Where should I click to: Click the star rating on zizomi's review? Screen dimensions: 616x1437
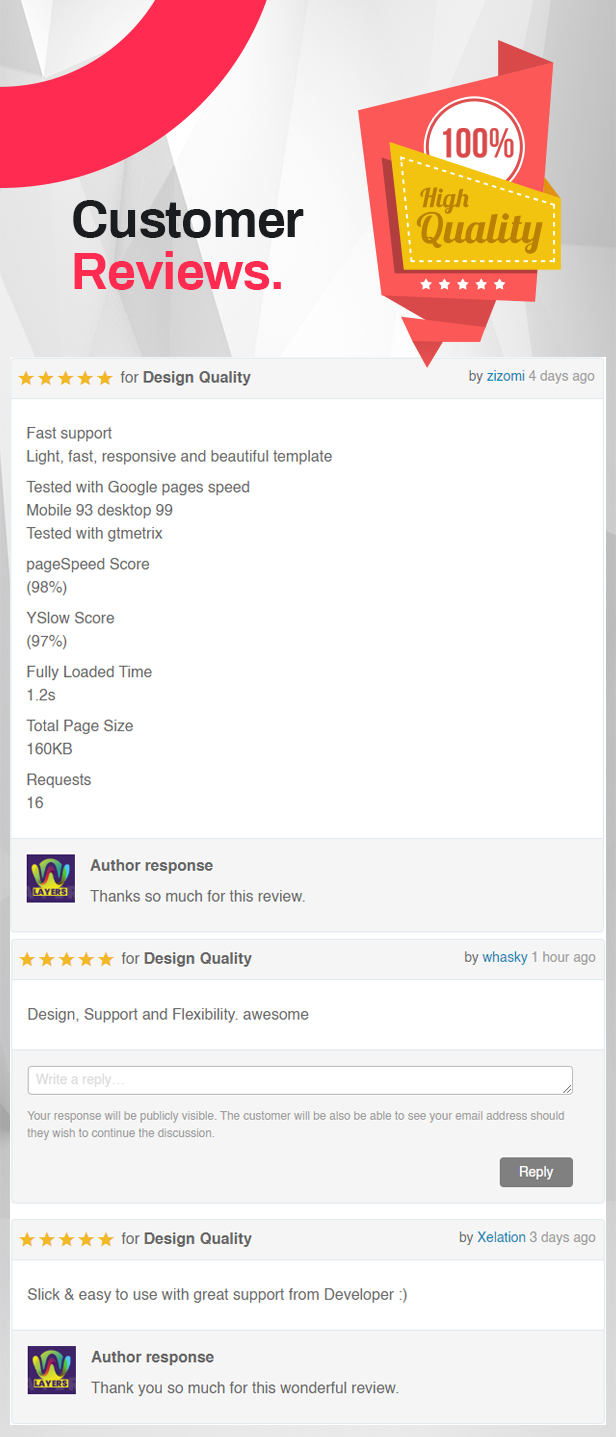[66, 378]
